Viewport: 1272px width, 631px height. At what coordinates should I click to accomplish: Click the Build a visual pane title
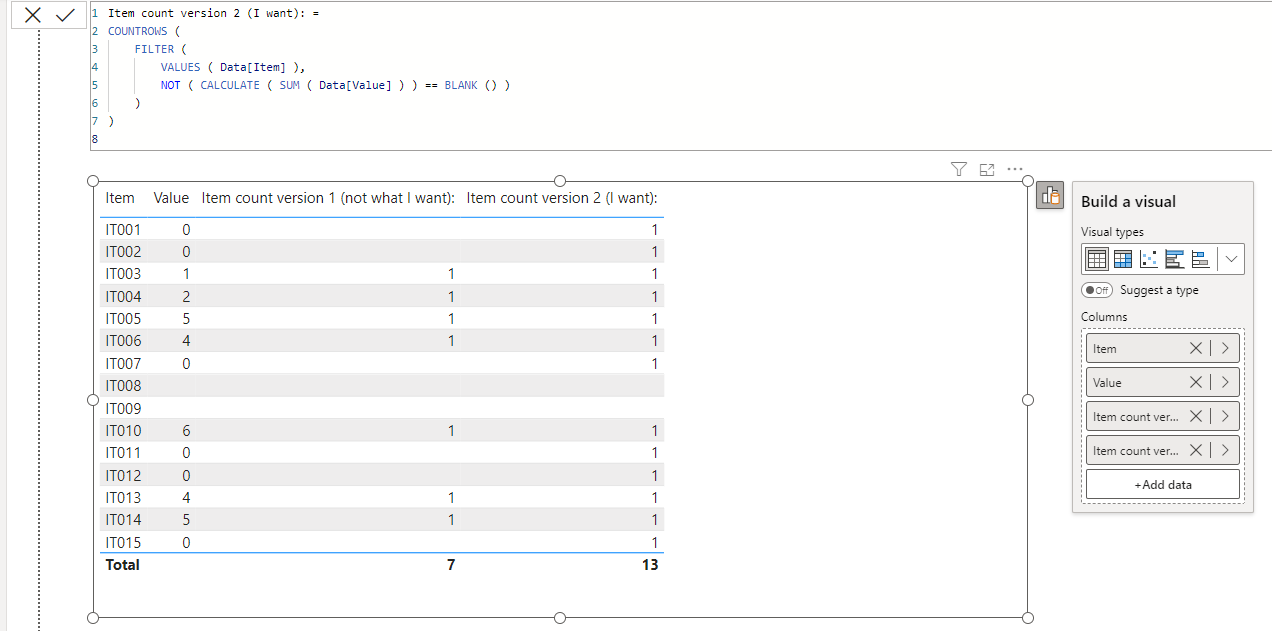pyautogui.click(x=1128, y=202)
